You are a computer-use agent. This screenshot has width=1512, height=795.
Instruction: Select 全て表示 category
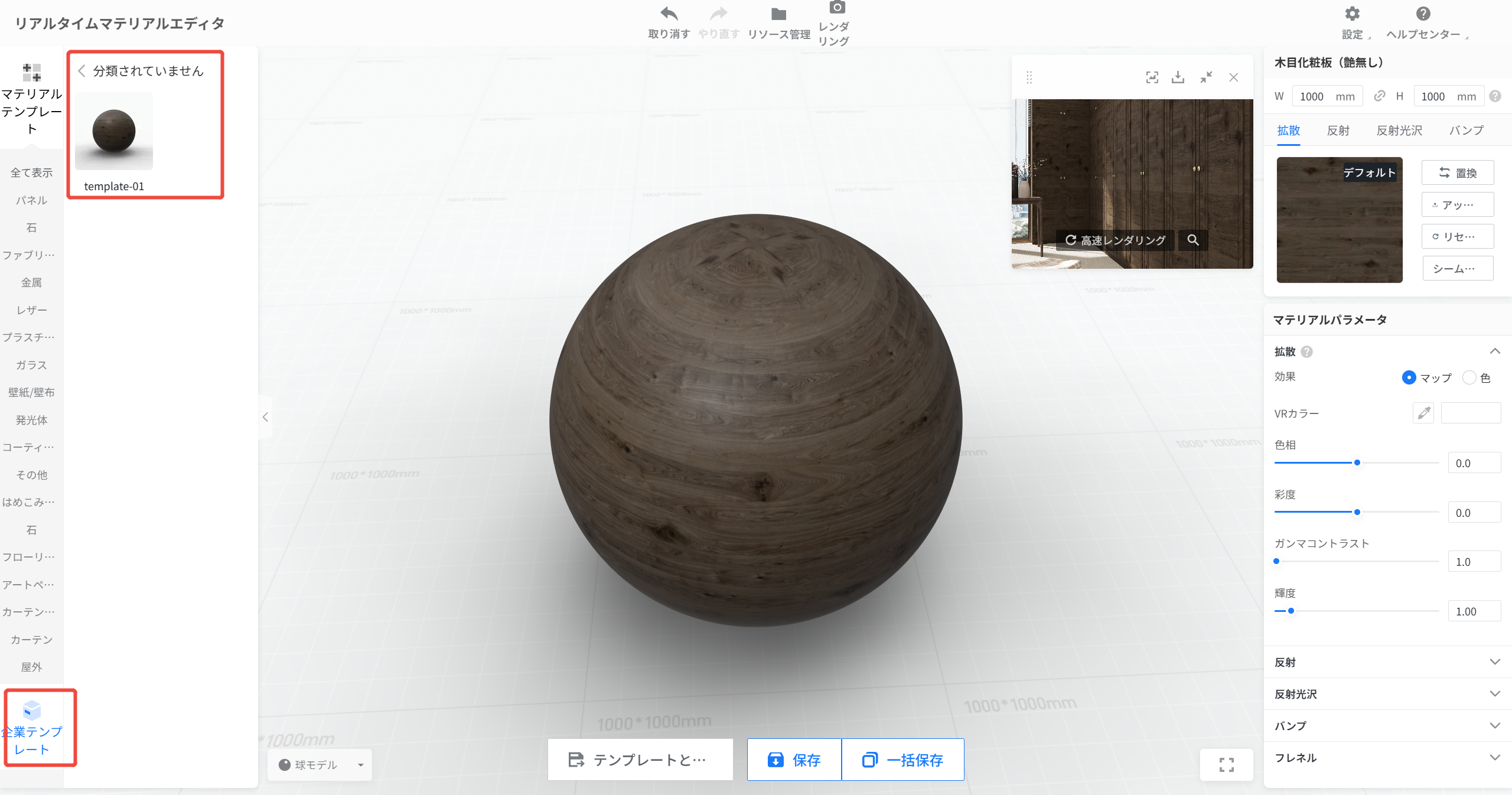click(32, 172)
